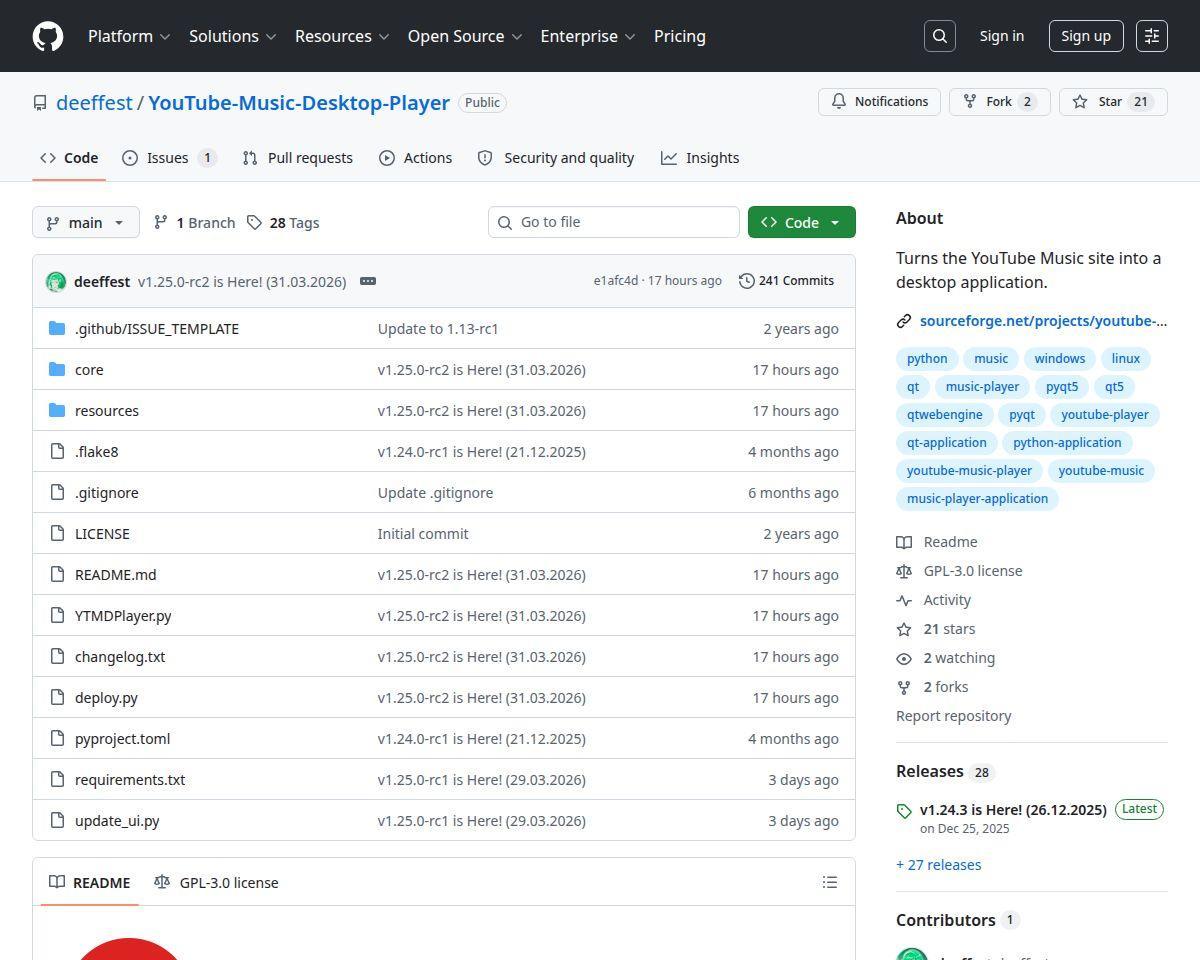
Task: Open the Activity link in About
Action: coord(947,600)
